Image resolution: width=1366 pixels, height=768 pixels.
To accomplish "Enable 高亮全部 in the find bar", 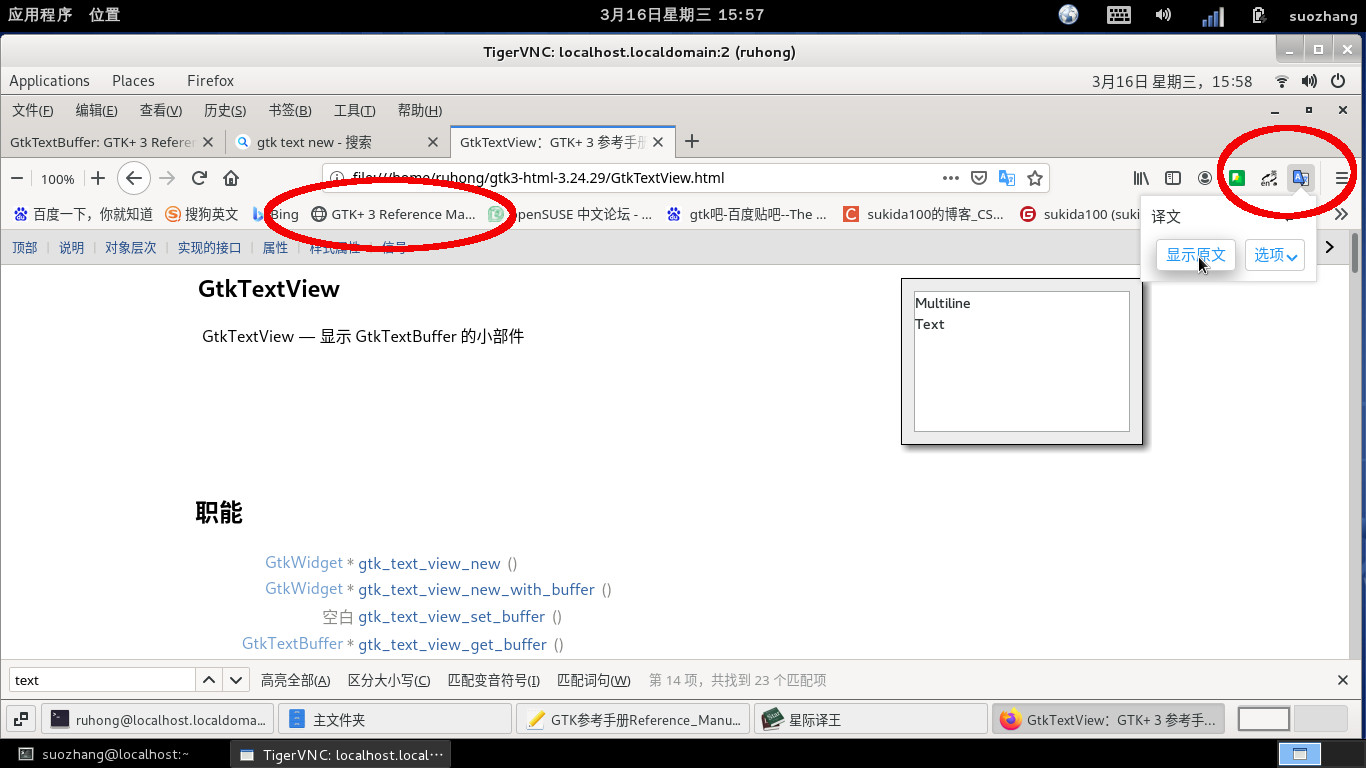I will pos(294,679).
